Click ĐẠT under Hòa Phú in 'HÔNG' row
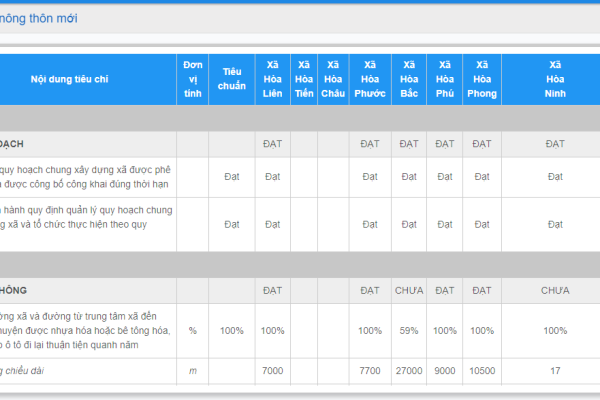The height and width of the screenshot is (400, 600). click(x=445, y=291)
